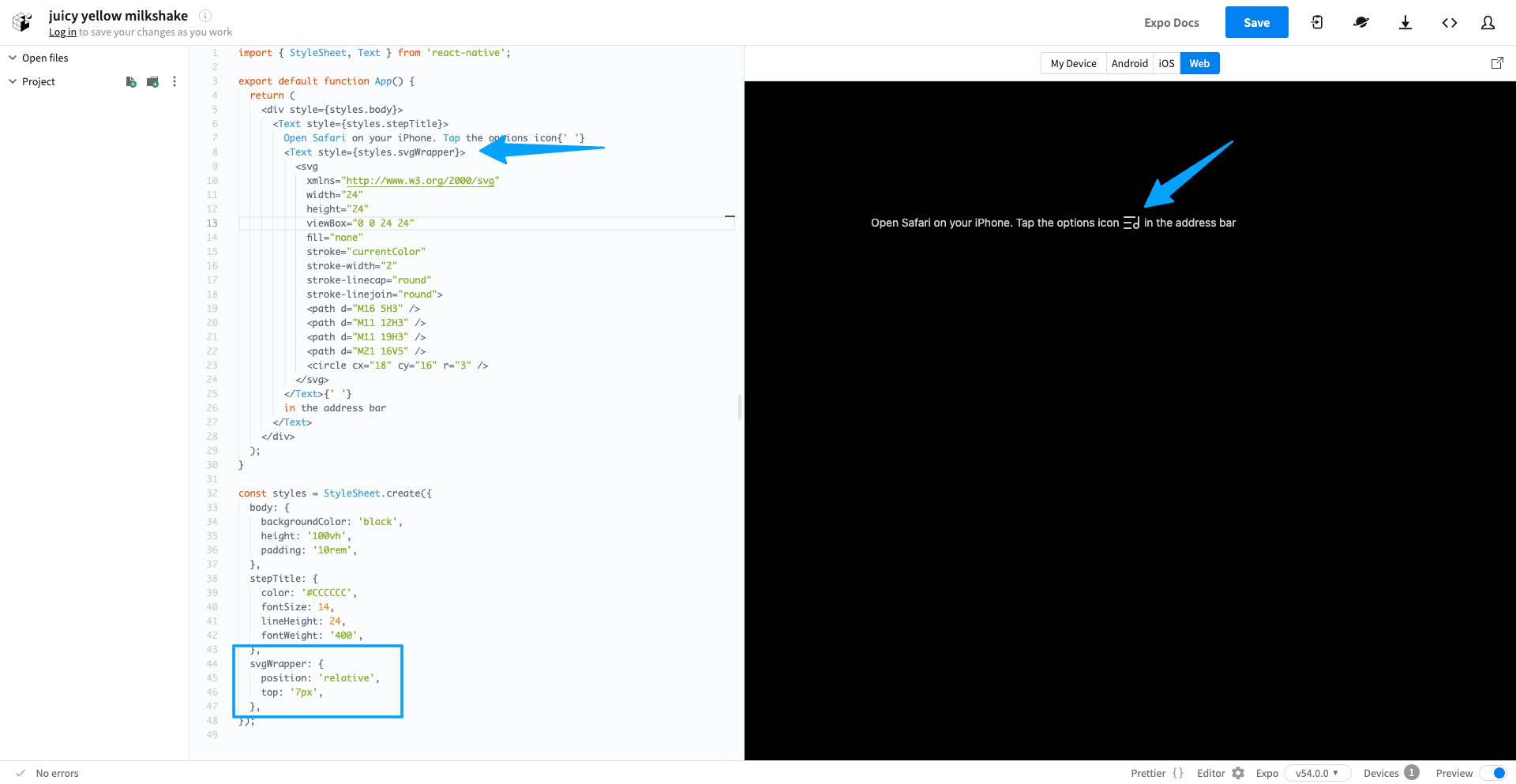Add a new file in Project
1516x784 pixels.
(x=131, y=81)
